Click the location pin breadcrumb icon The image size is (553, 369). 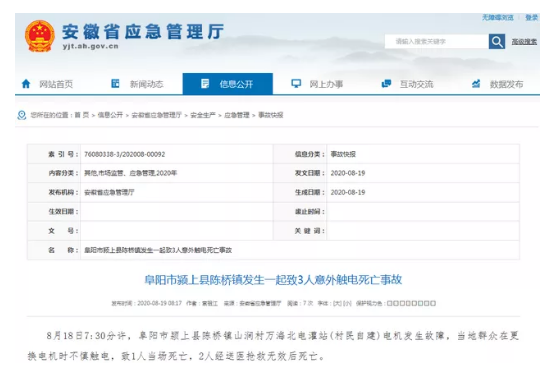(x=22, y=115)
